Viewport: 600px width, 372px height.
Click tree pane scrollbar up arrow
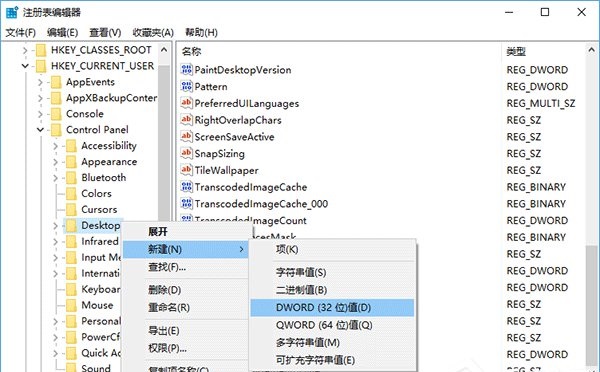[164, 50]
